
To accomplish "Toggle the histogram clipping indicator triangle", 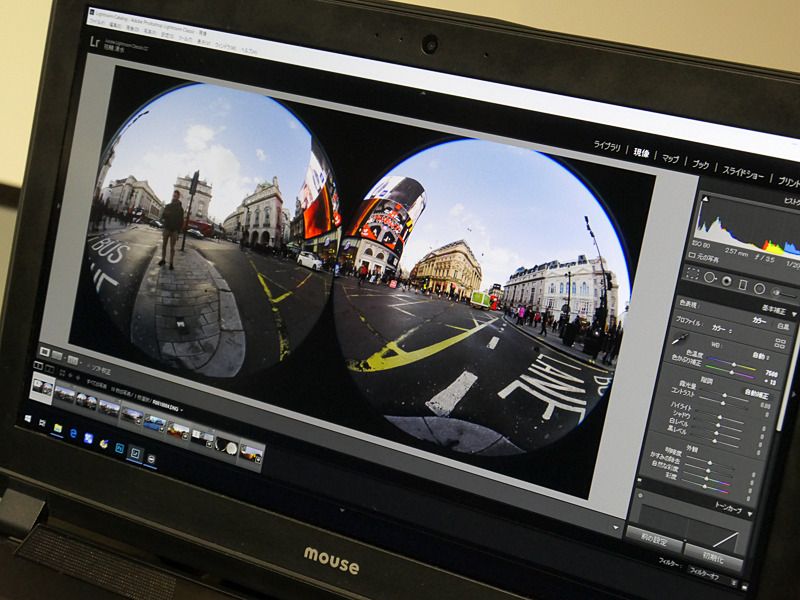I will (706, 200).
